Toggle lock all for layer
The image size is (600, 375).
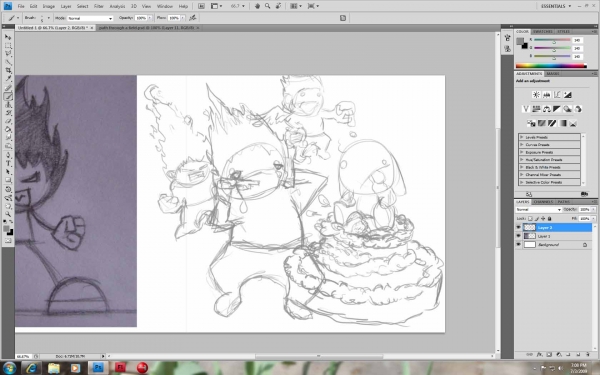point(549,218)
